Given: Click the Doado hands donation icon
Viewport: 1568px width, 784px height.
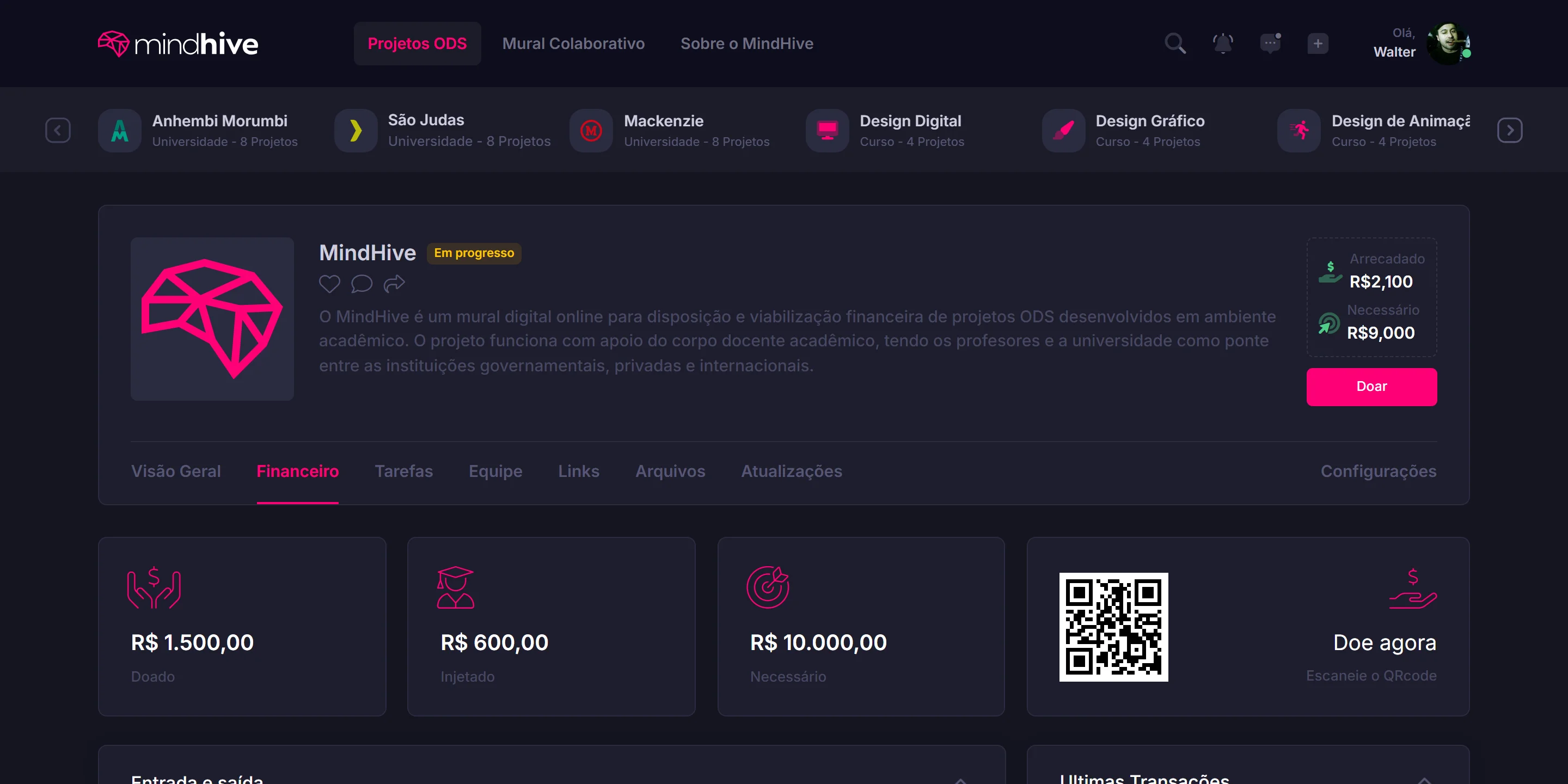Looking at the screenshot, I should 154,587.
